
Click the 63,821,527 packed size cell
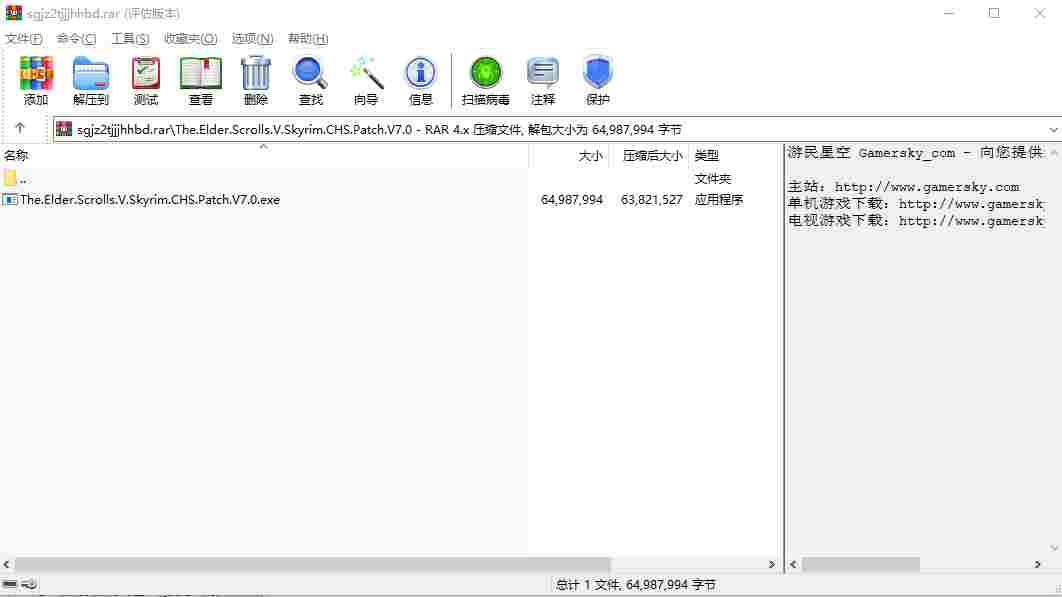click(x=652, y=200)
